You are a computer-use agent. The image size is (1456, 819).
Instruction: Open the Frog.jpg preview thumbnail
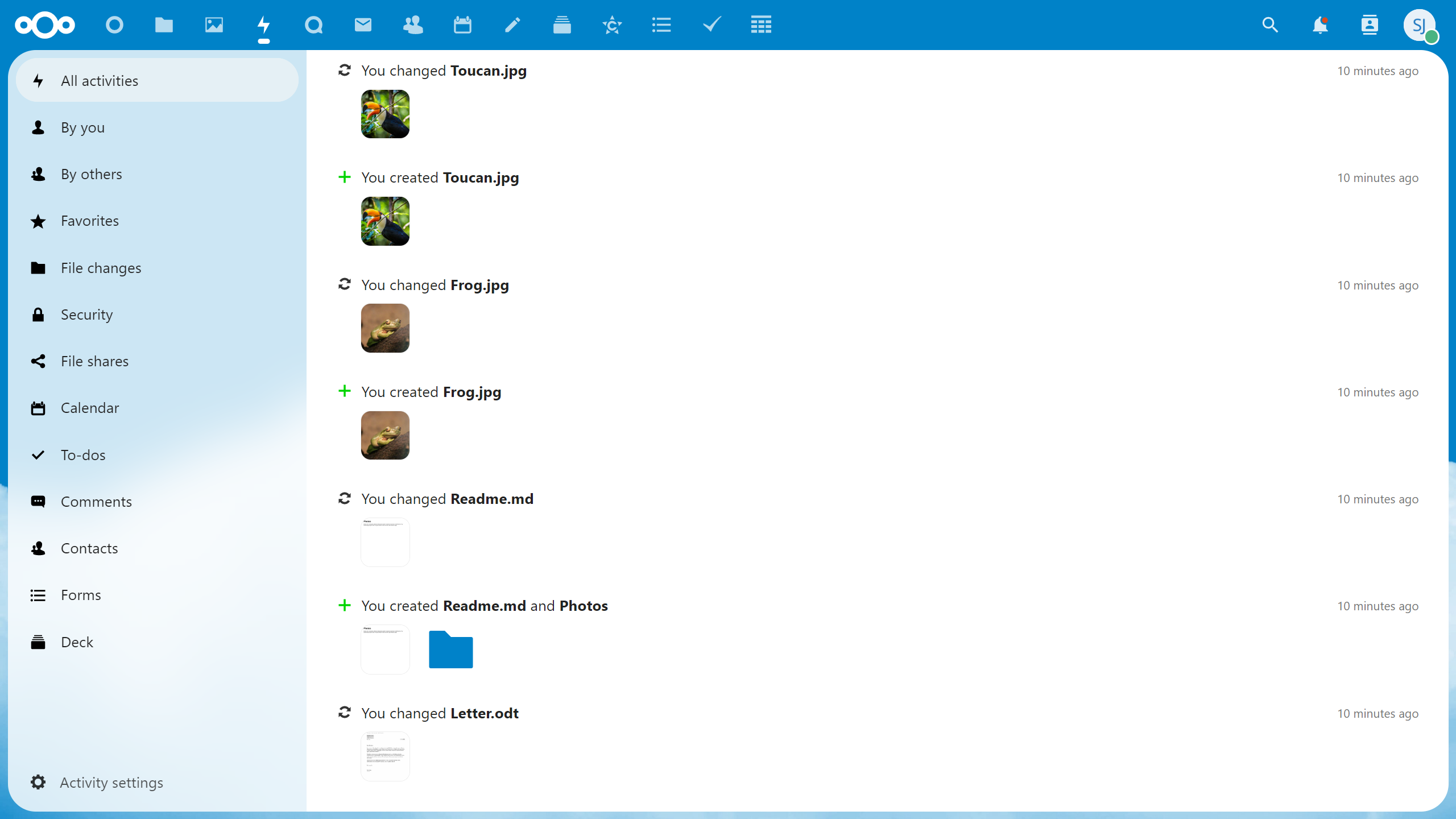point(385,328)
